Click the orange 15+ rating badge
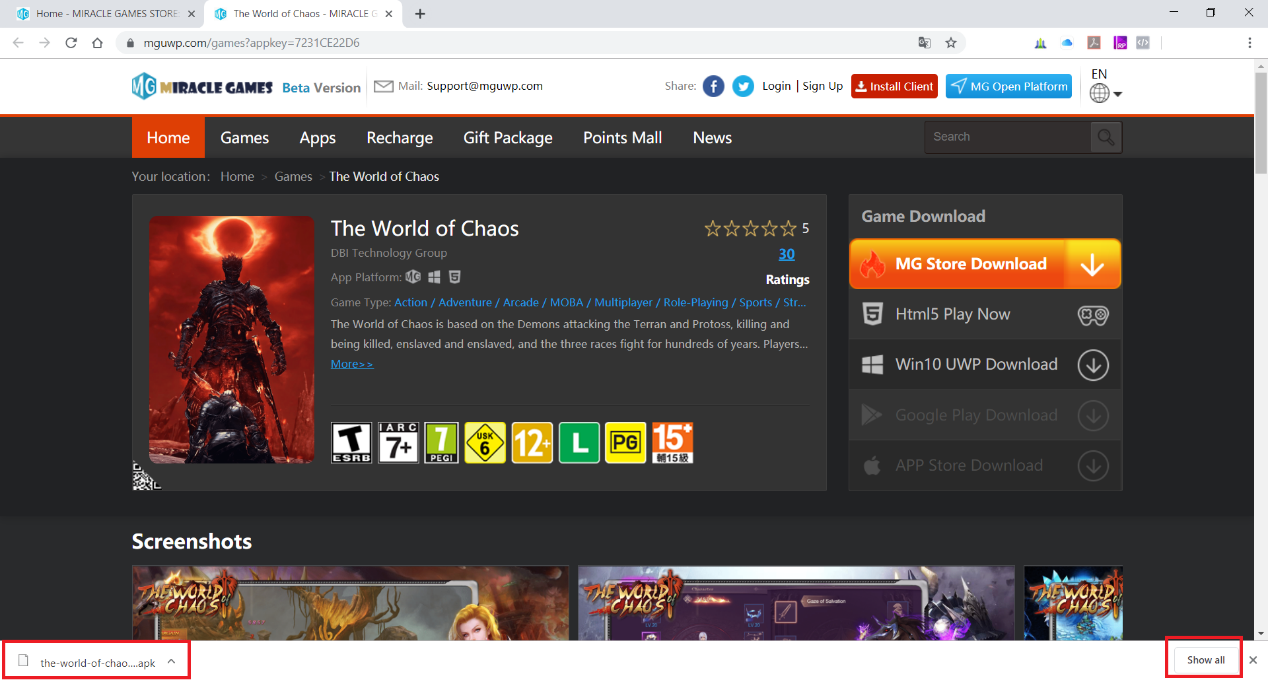The image size is (1268, 680). tap(672, 442)
